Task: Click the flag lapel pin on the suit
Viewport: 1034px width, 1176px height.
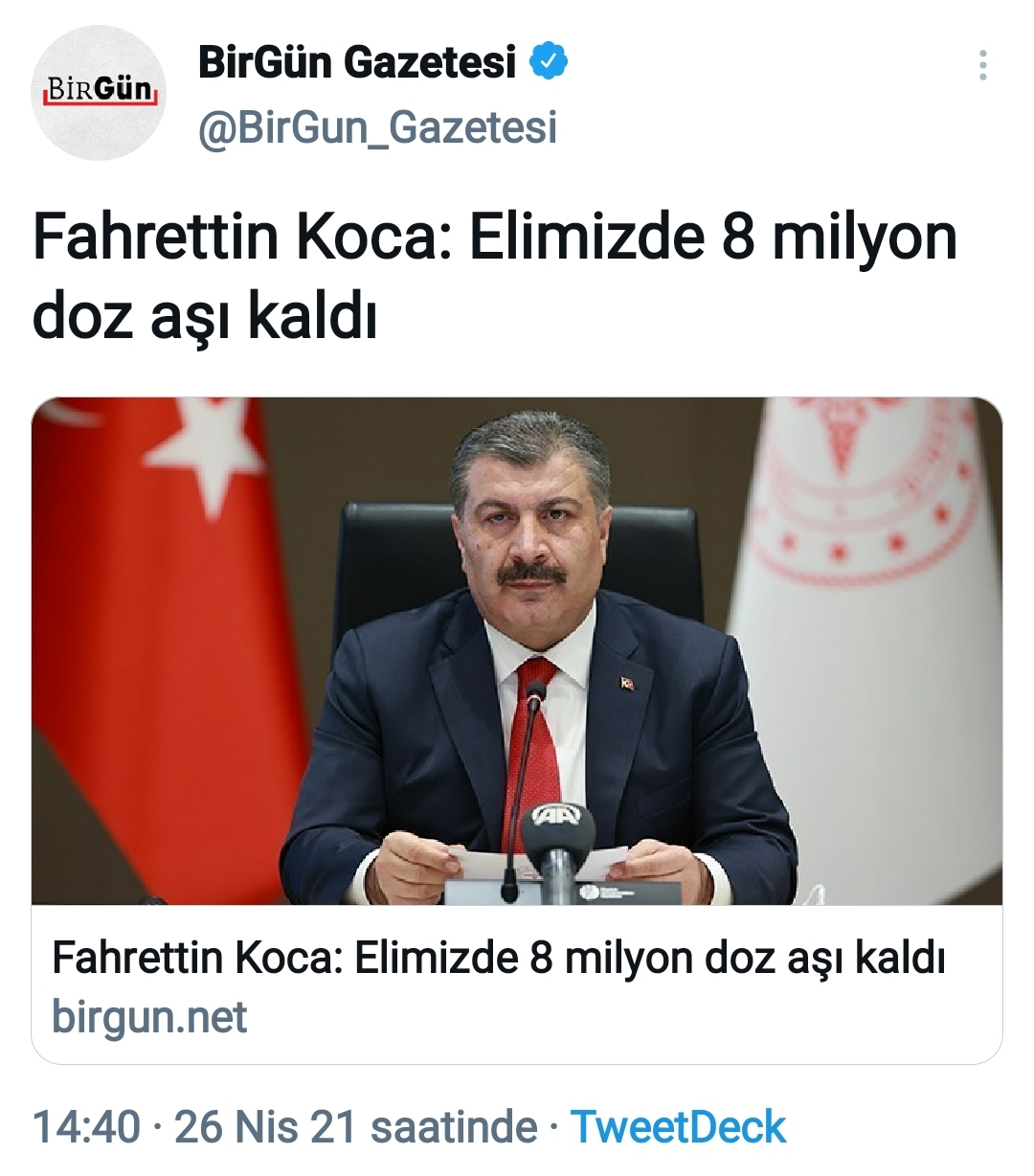Action: (x=628, y=684)
